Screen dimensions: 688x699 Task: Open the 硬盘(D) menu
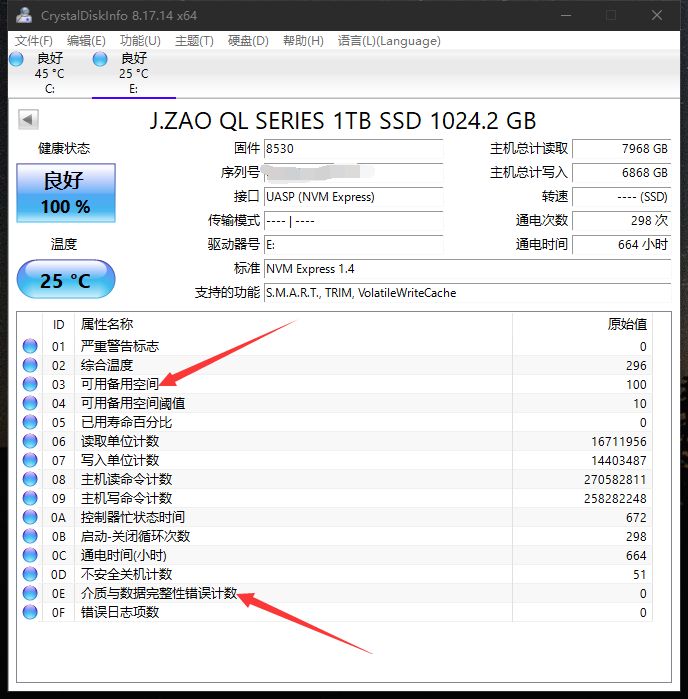(248, 41)
